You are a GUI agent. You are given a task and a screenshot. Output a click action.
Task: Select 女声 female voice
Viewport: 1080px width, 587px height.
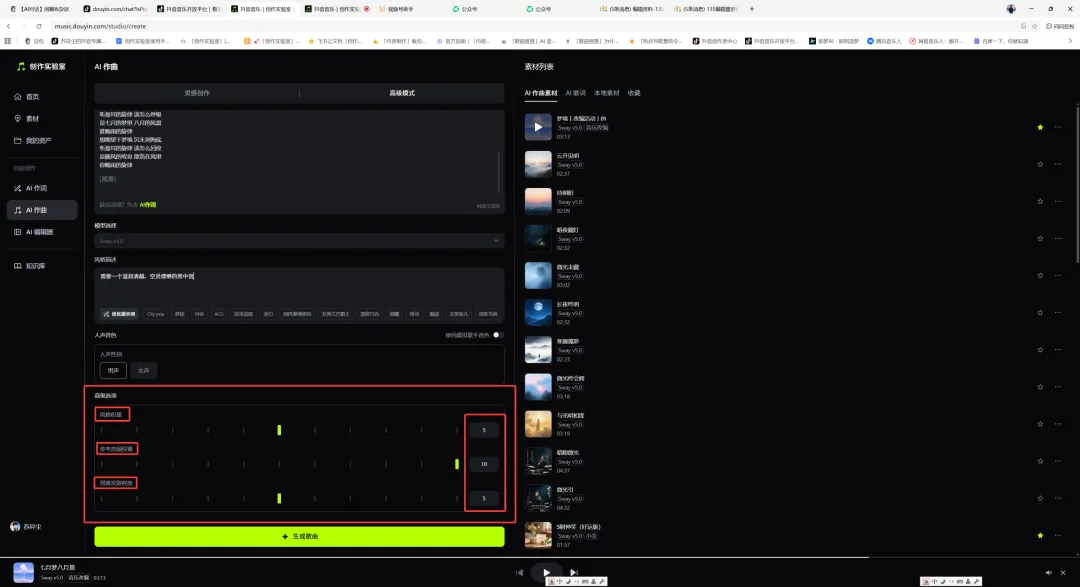(143, 371)
